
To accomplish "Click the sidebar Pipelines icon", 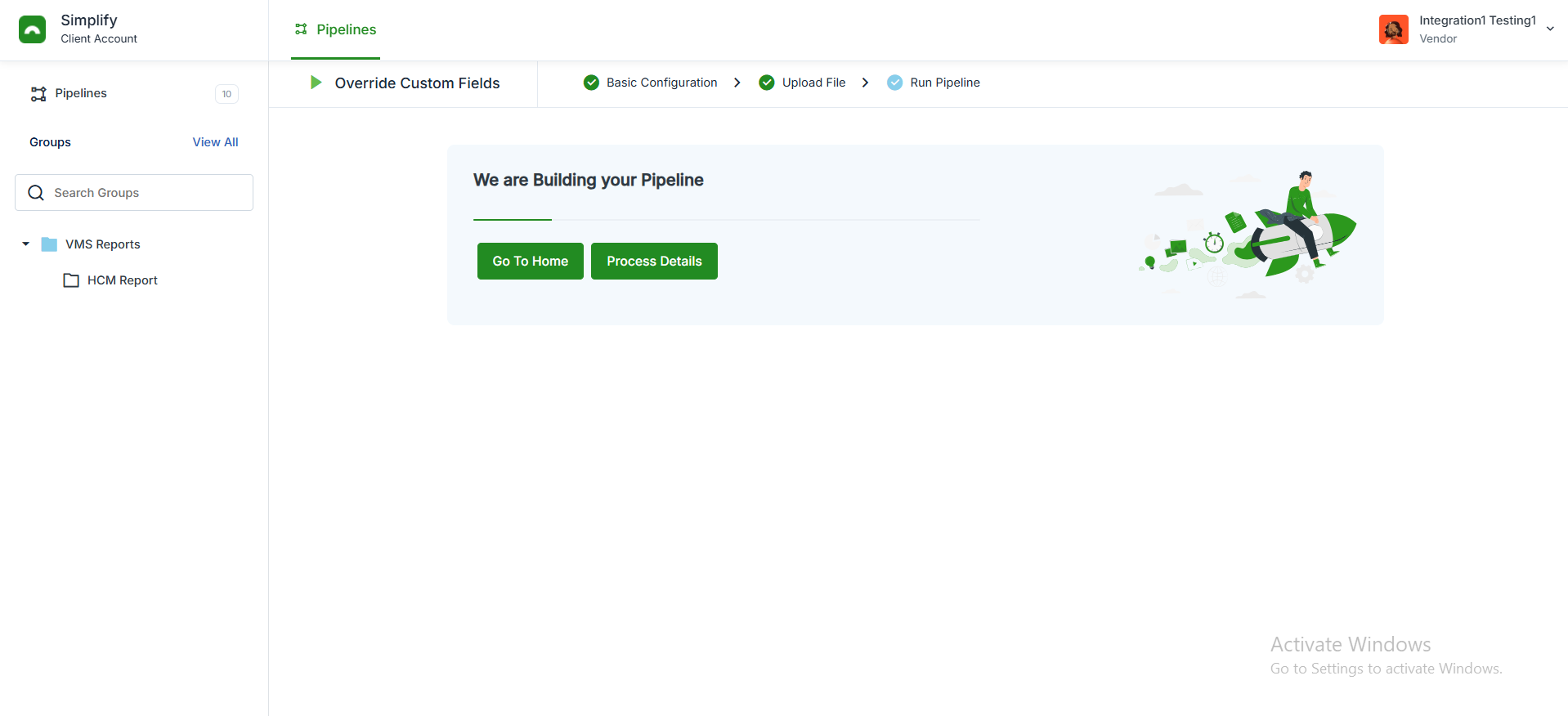I will click(38, 94).
